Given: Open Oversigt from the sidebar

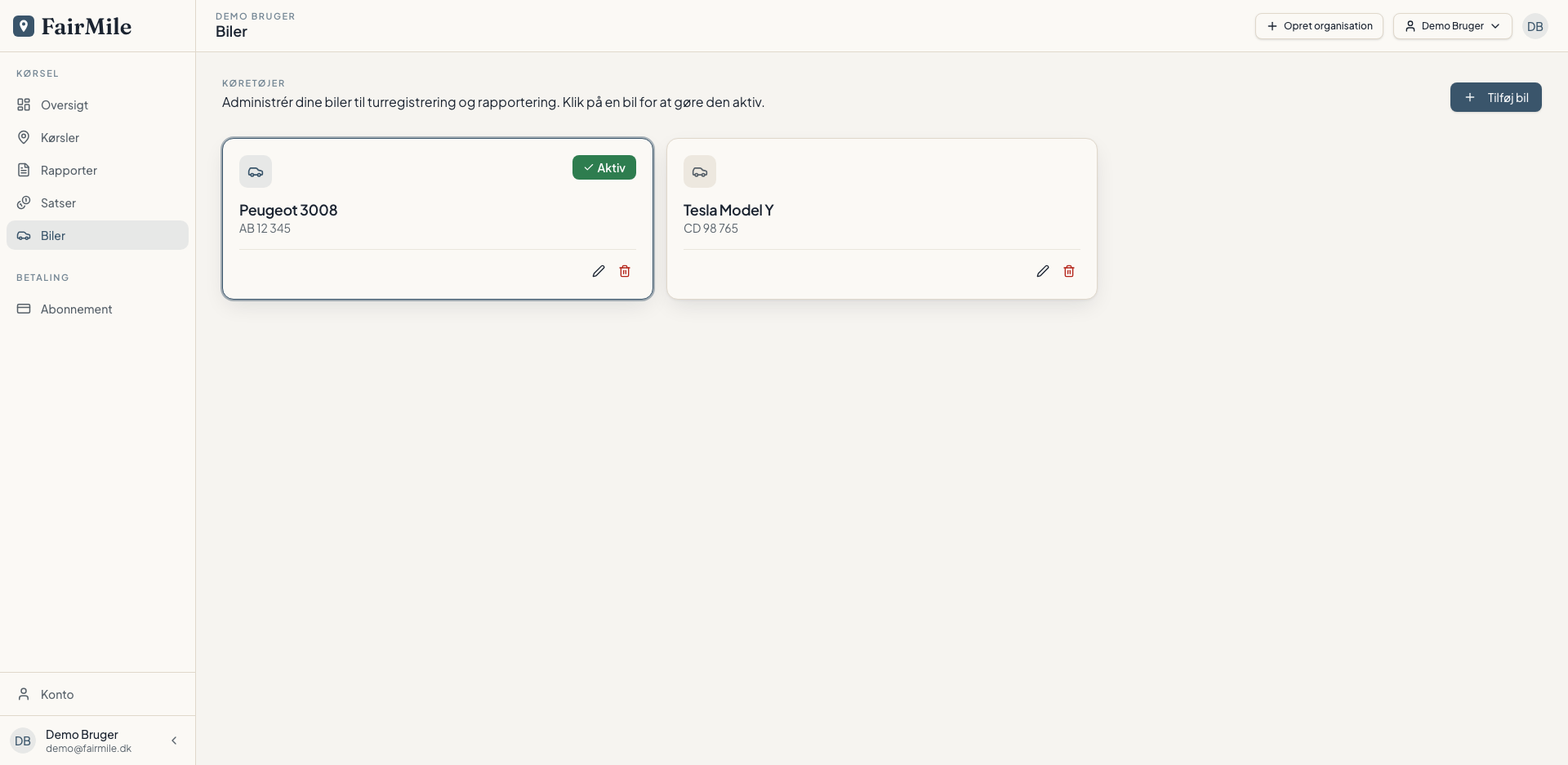Looking at the screenshot, I should [97, 105].
